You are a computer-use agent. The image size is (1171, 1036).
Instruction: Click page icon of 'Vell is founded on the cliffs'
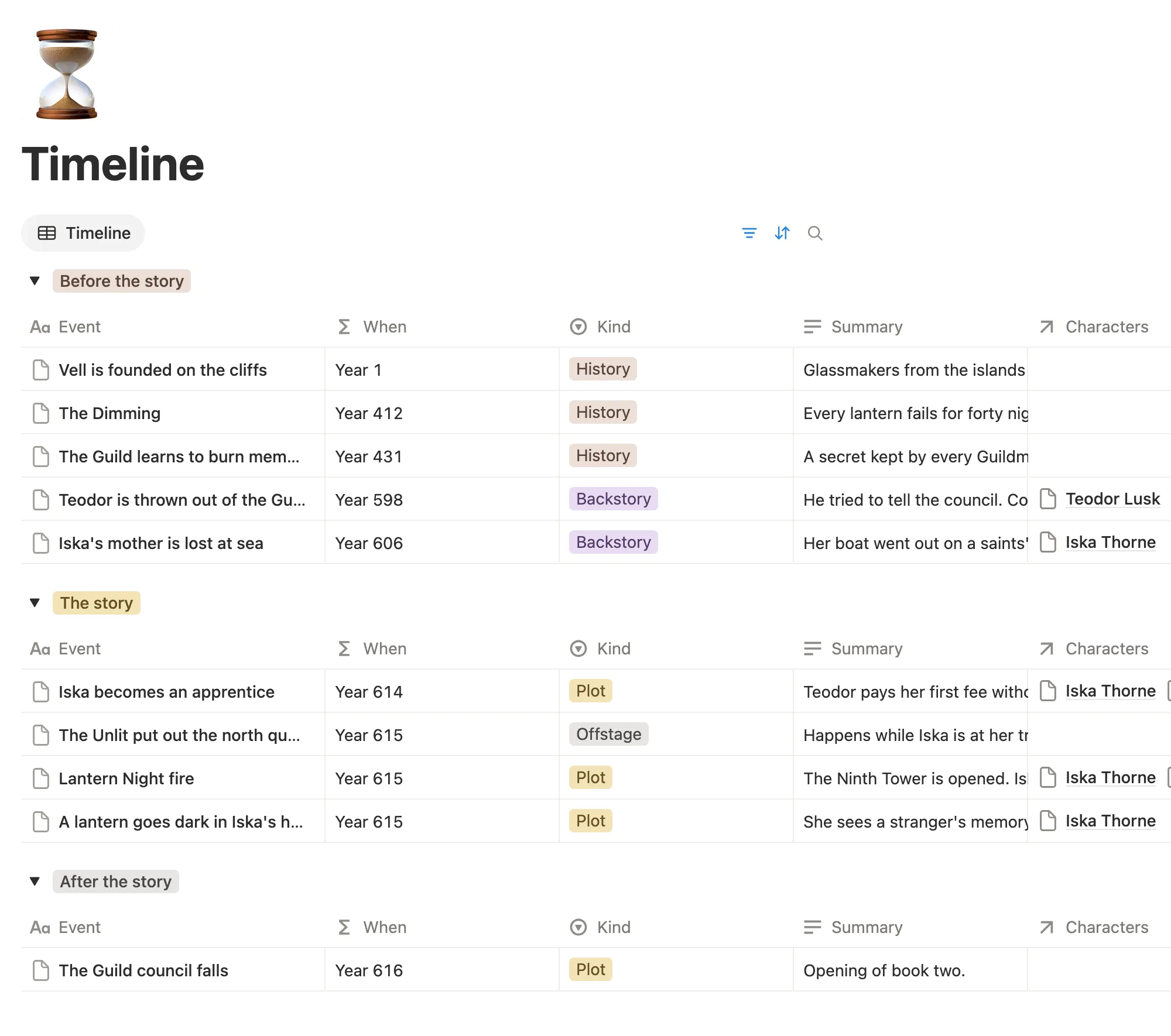(41, 370)
